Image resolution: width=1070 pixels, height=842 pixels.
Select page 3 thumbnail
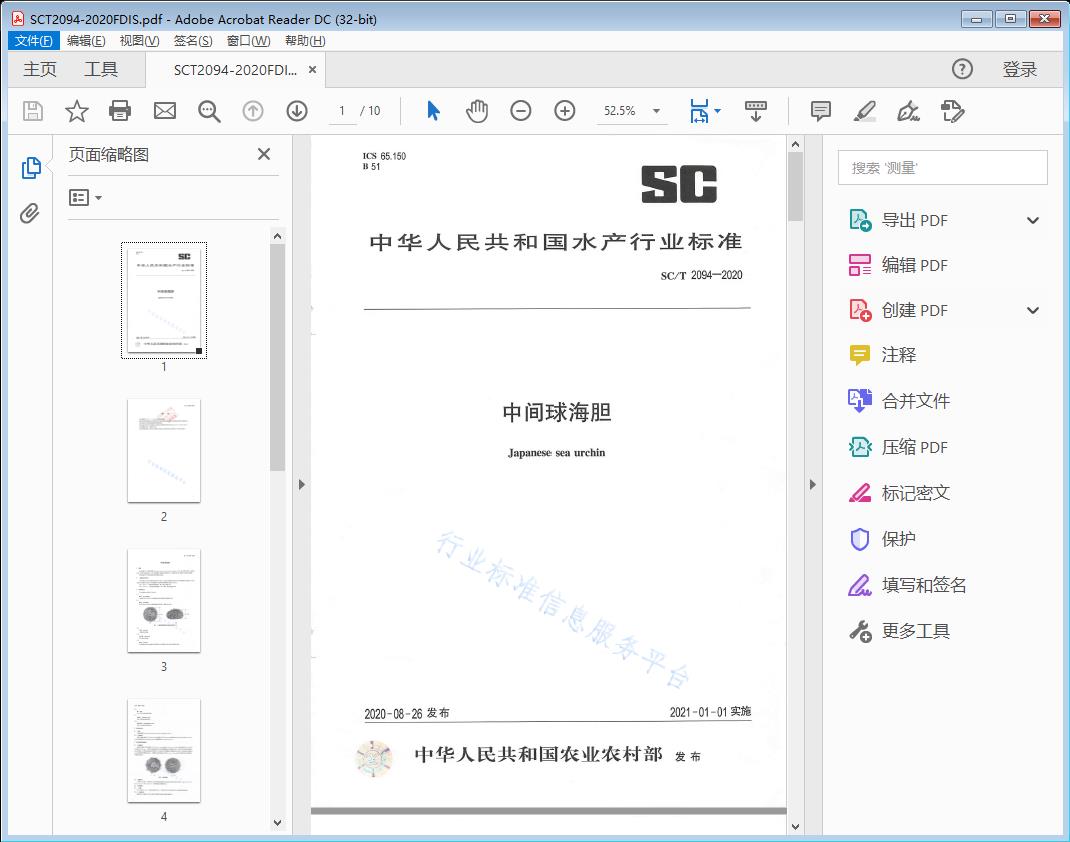click(164, 600)
